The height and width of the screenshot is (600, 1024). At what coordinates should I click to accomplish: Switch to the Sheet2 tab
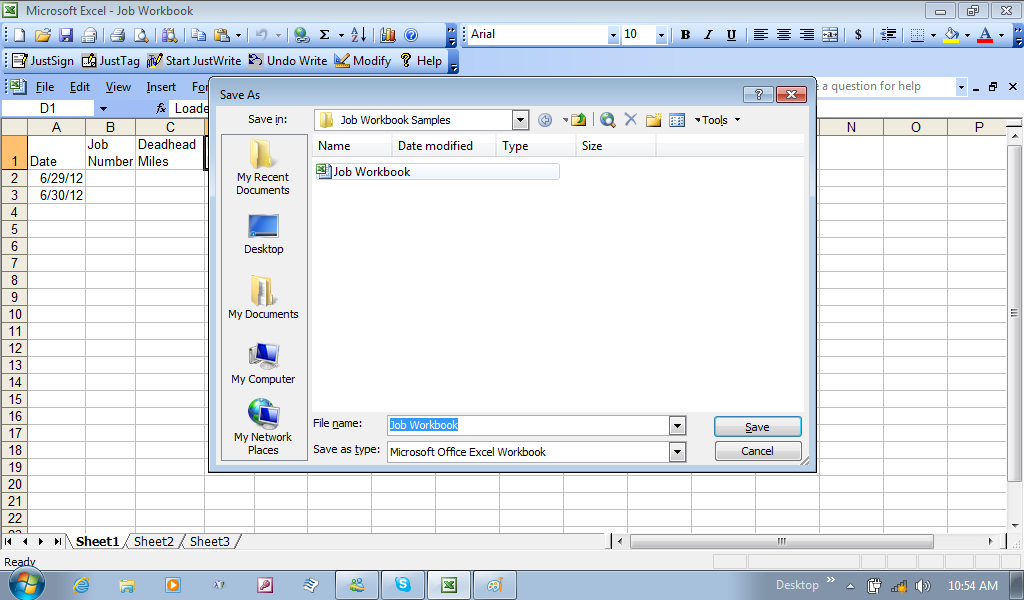pyautogui.click(x=154, y=541)
